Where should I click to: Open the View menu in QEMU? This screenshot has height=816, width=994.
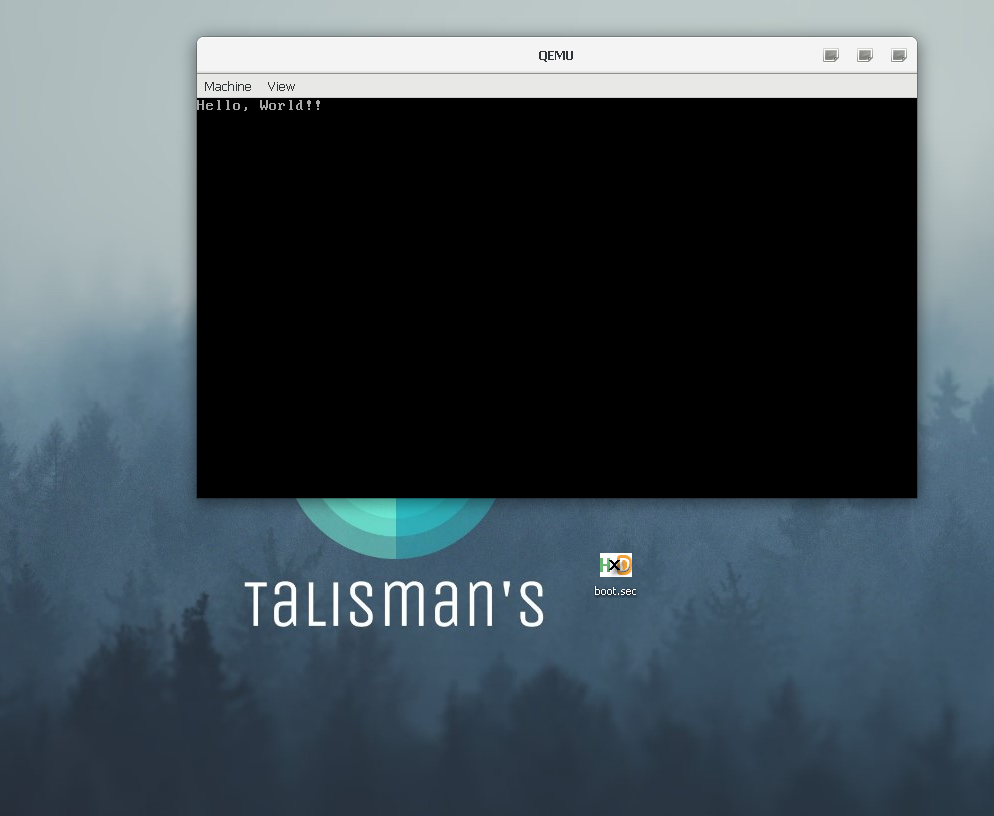281,86
